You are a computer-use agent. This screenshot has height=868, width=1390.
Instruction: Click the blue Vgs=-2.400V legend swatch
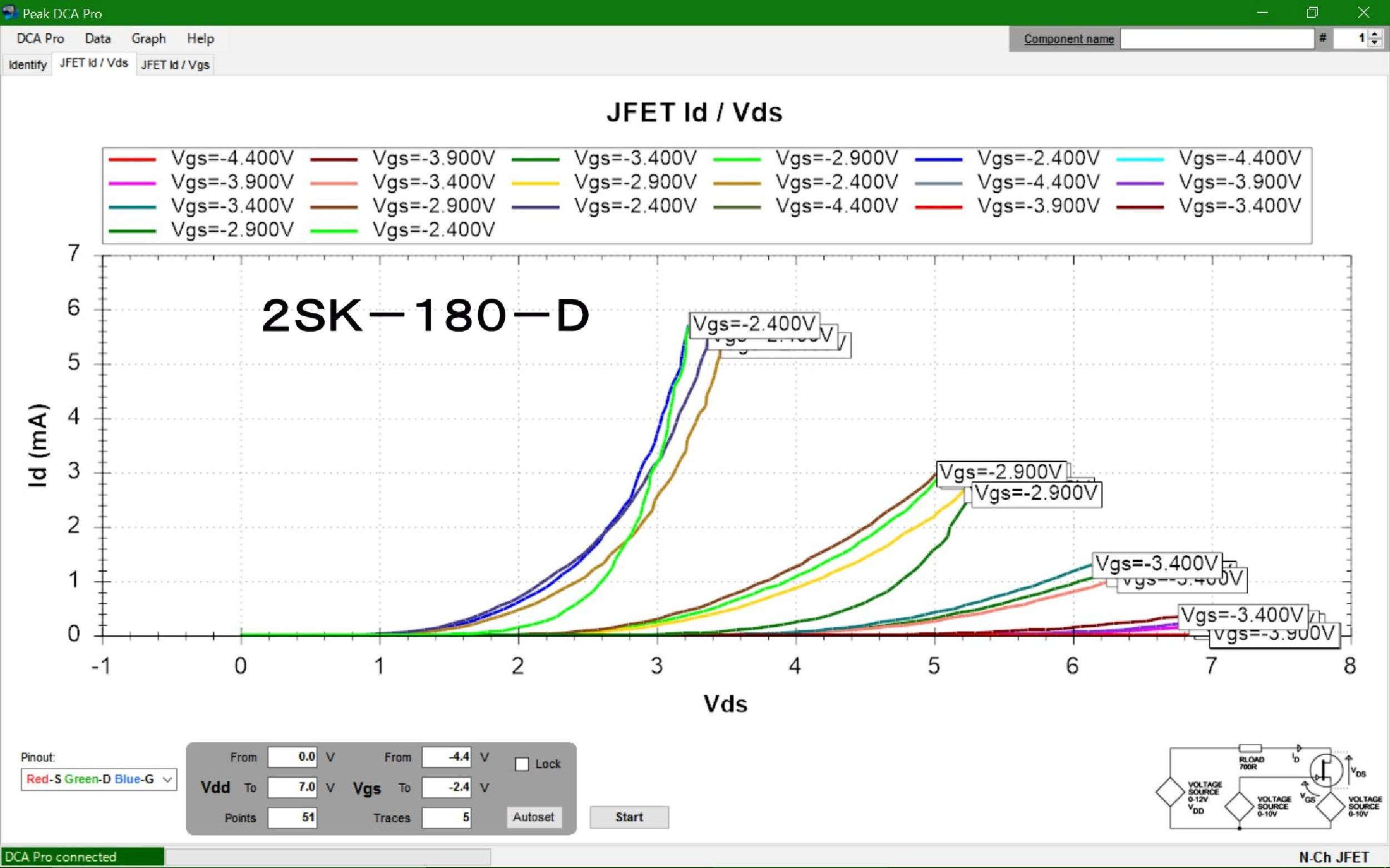(938, 159)
